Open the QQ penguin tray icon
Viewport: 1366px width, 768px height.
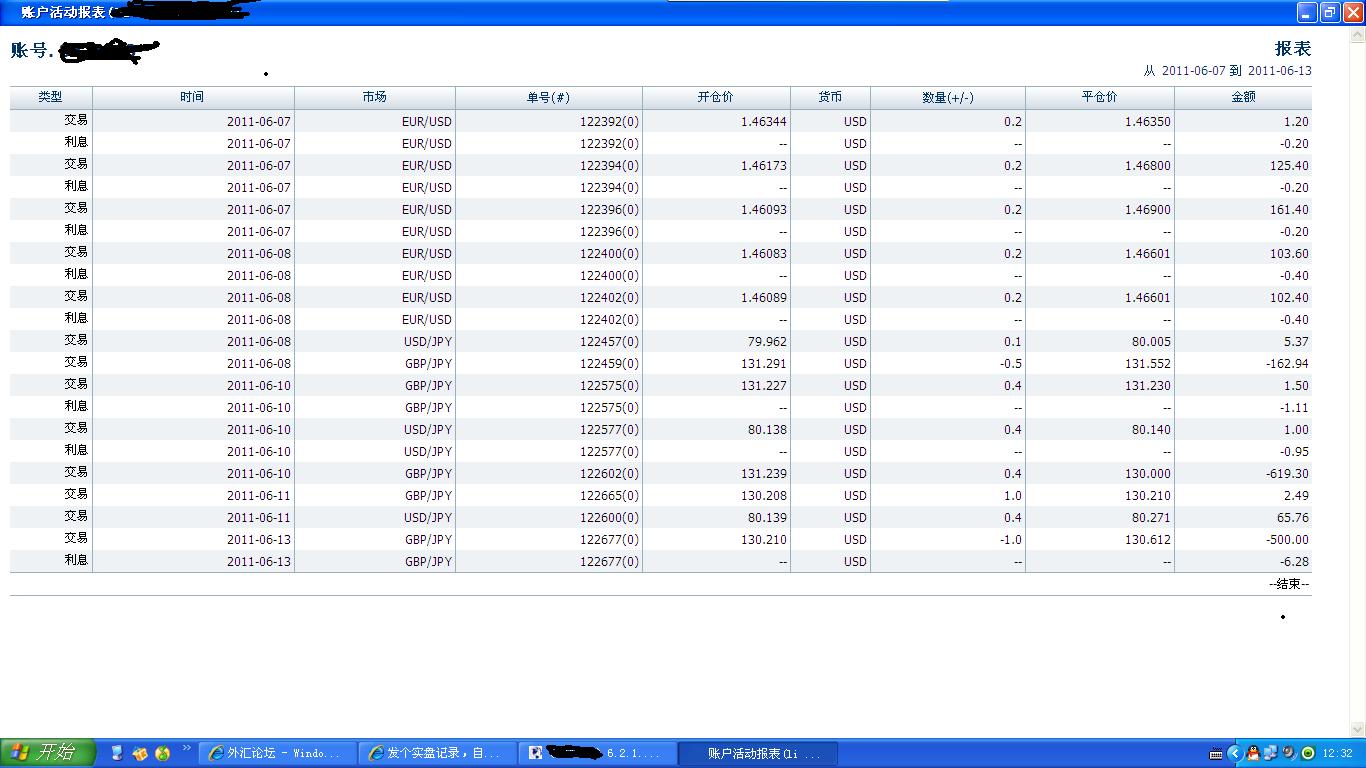[1254, 753]
